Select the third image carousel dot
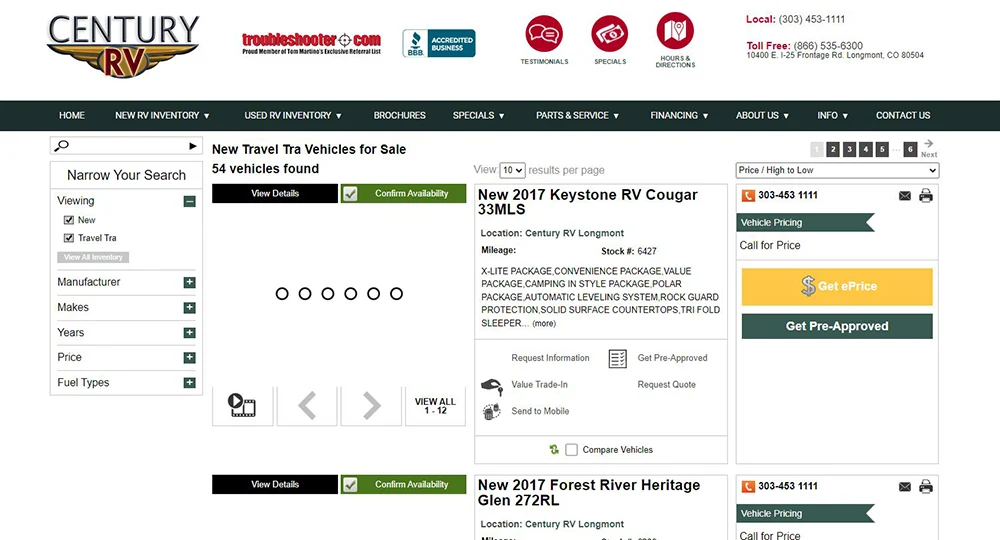This screenshot has width=1000, height=540. [x=328, y=294]
